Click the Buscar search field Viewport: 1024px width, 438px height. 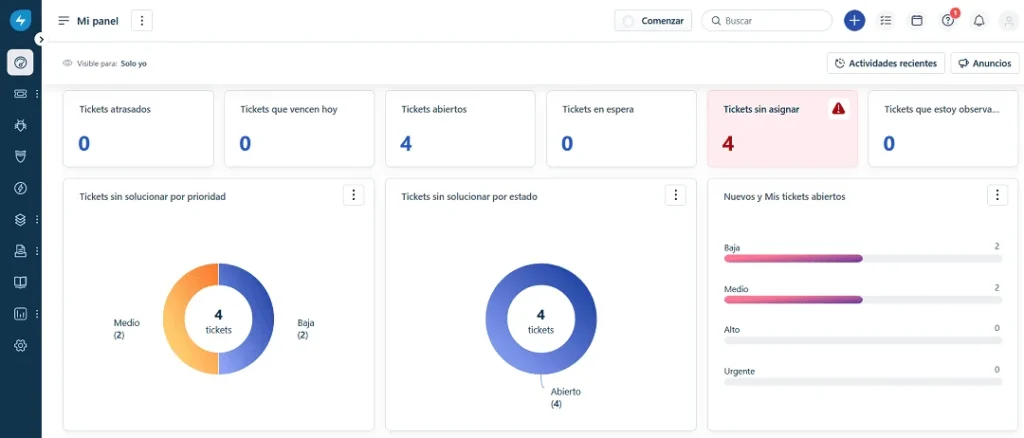(x=767, y=21)
